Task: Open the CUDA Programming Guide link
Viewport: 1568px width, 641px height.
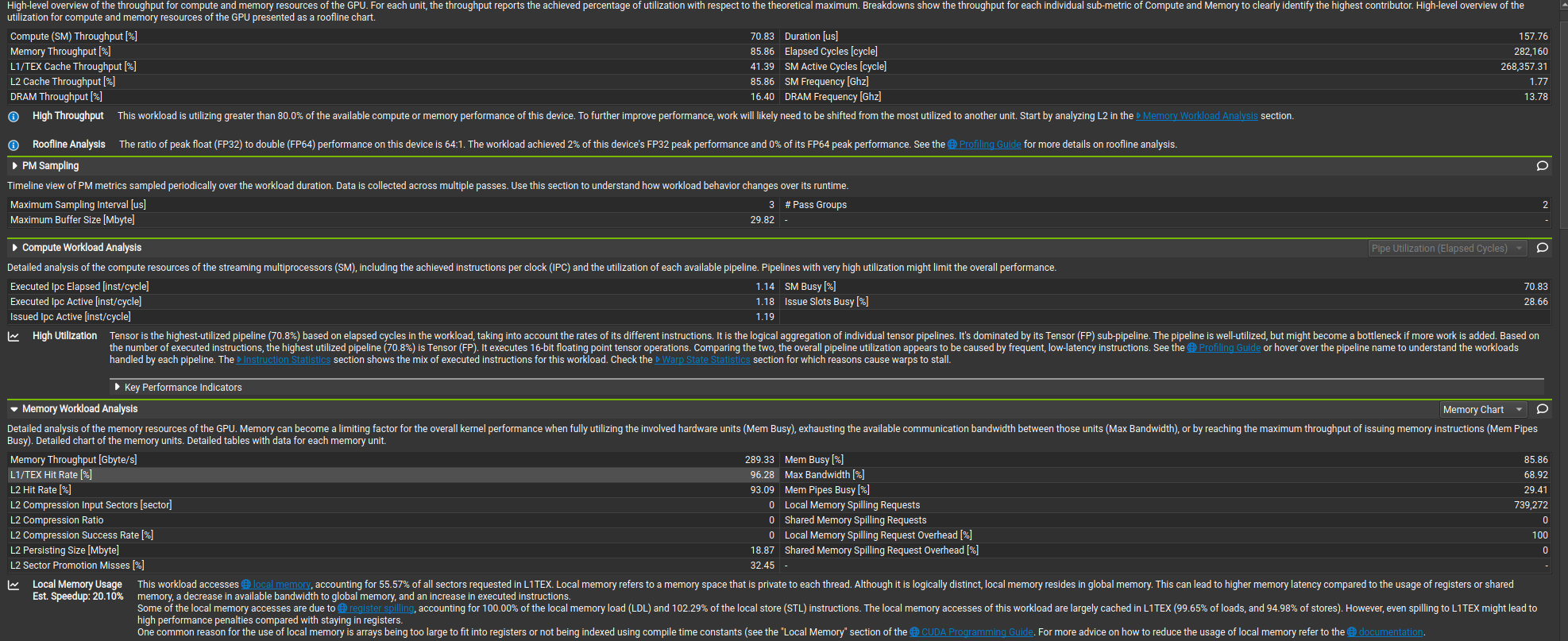Action: click(977, 632)
